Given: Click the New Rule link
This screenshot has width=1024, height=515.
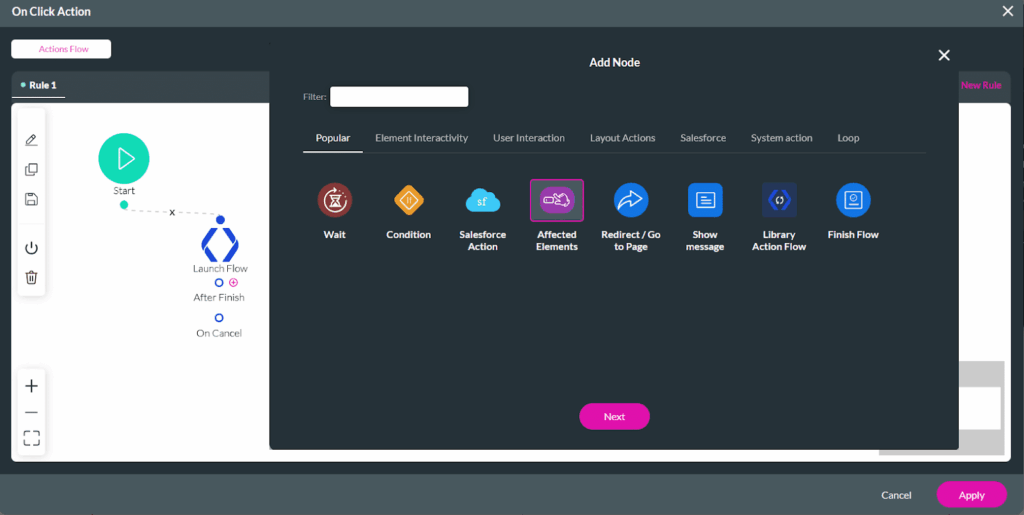Looking at the screenshot, I should tap(981, 85).
